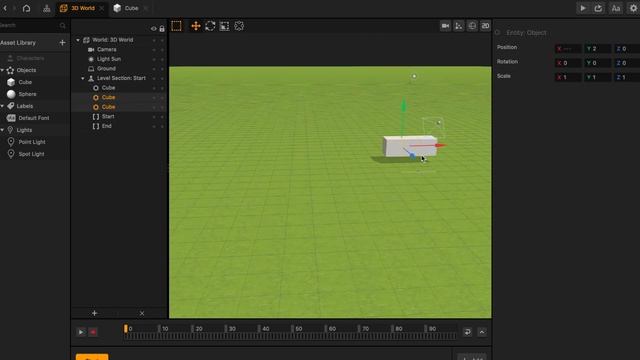Screen dimensions: 640x360
Task: Grab the red X-axis gizmo arrow
Action: click(x=441, y=145)
